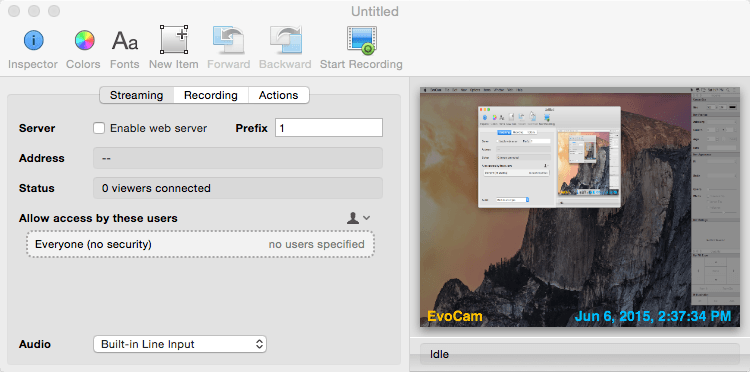
Task: Switch to the Streaming tab
Action: 136,95
